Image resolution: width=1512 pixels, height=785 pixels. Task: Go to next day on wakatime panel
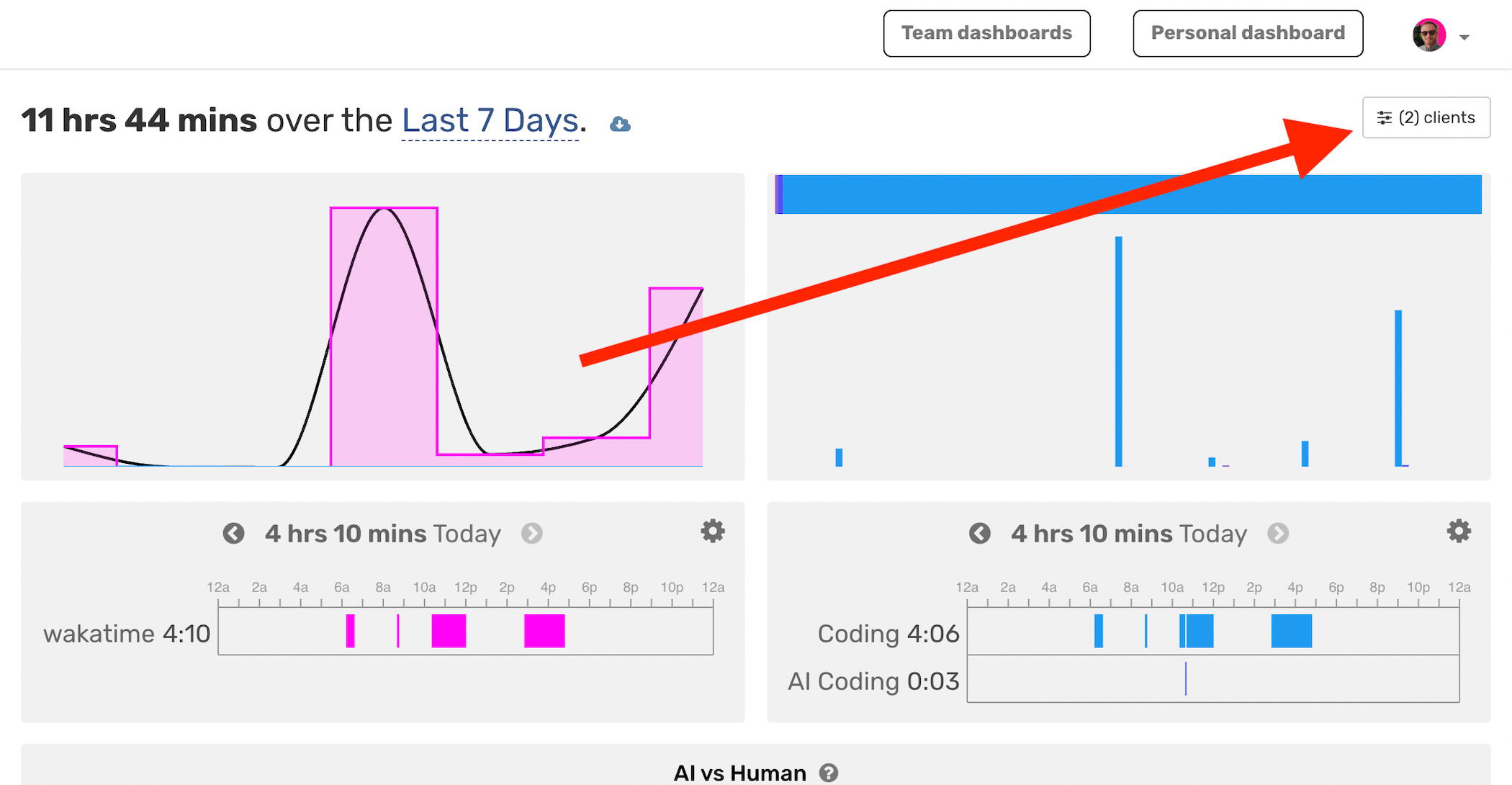point(532,534)
